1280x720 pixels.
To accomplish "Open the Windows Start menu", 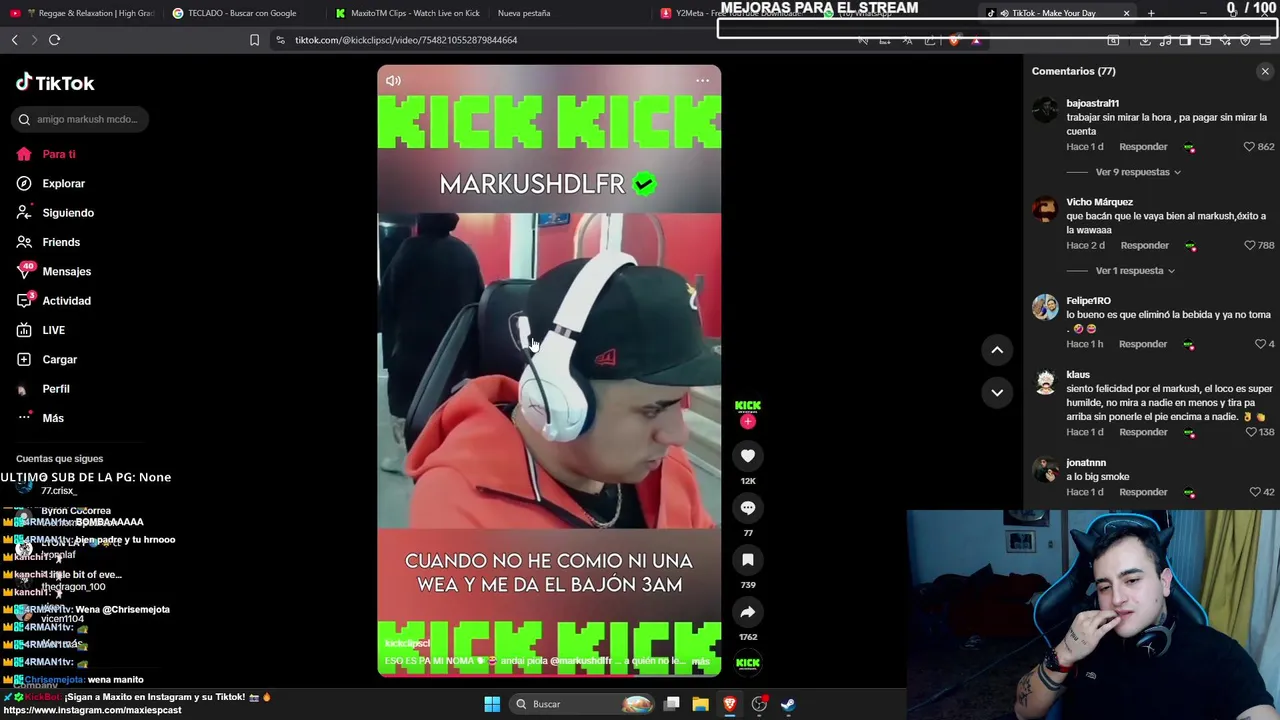I will point(492,704).
